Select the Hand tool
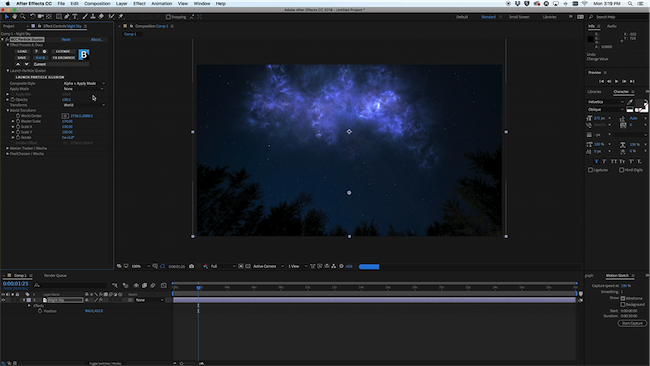 coord(15,17)
